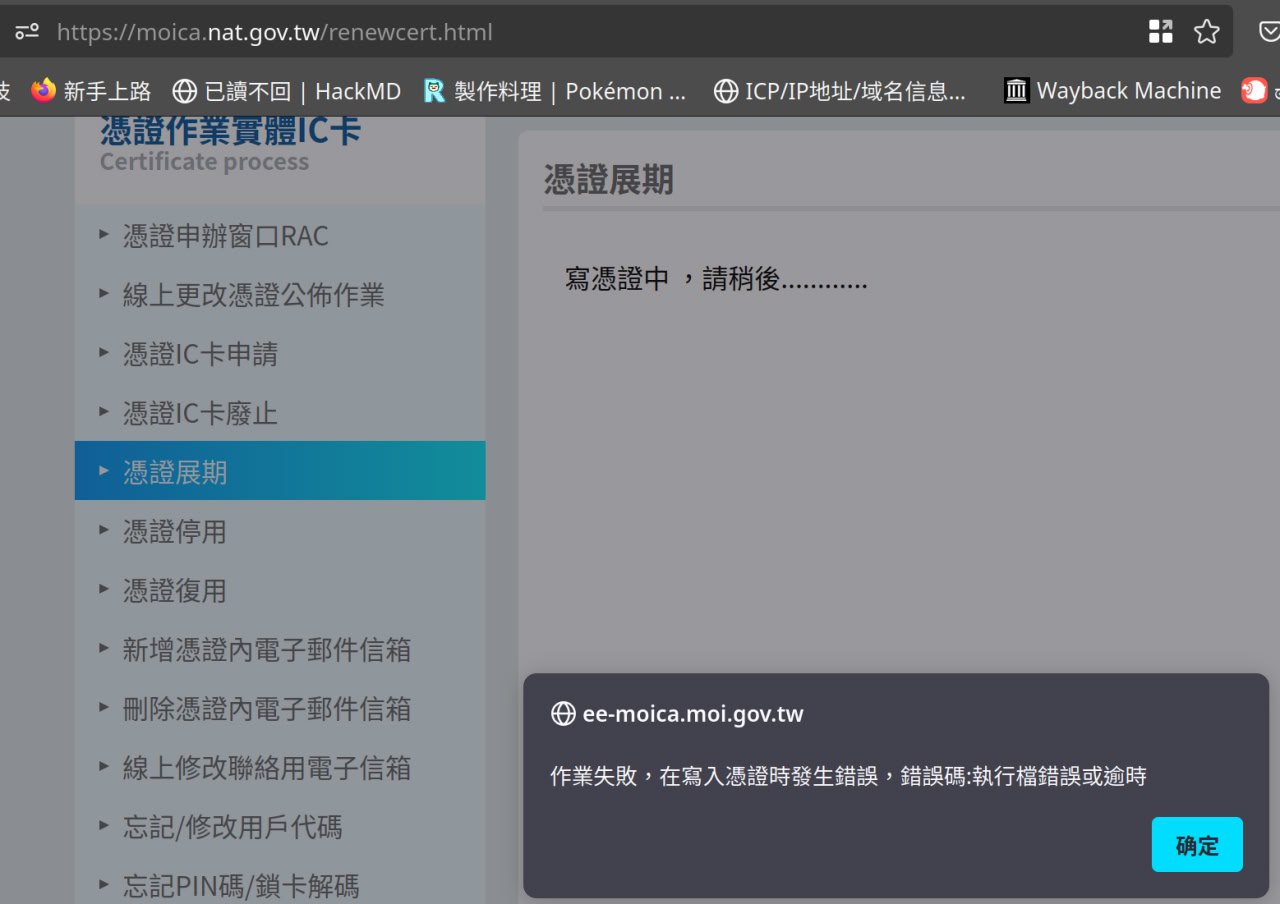Expand the 憑證IC卡申請 sidebar entry
The width and height of the screenshot is (1280, 904).
coord(200,354)
